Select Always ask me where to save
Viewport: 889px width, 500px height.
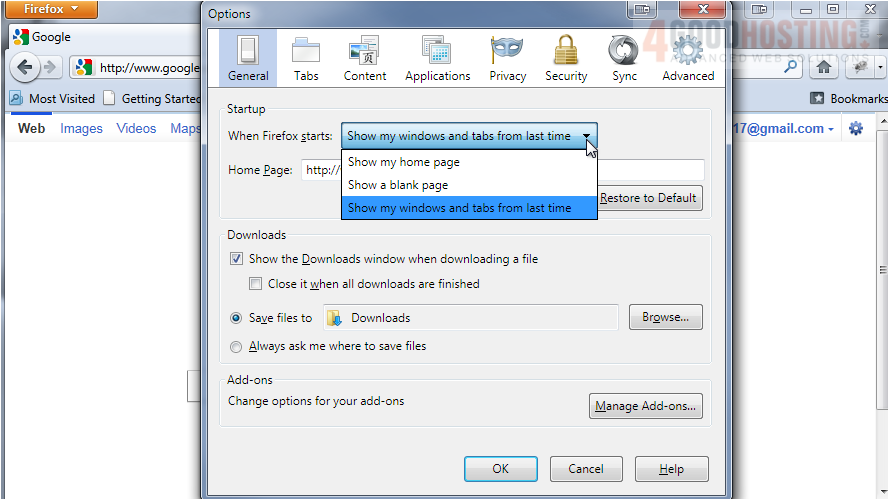pyautogui.click(x=237, y=347)
